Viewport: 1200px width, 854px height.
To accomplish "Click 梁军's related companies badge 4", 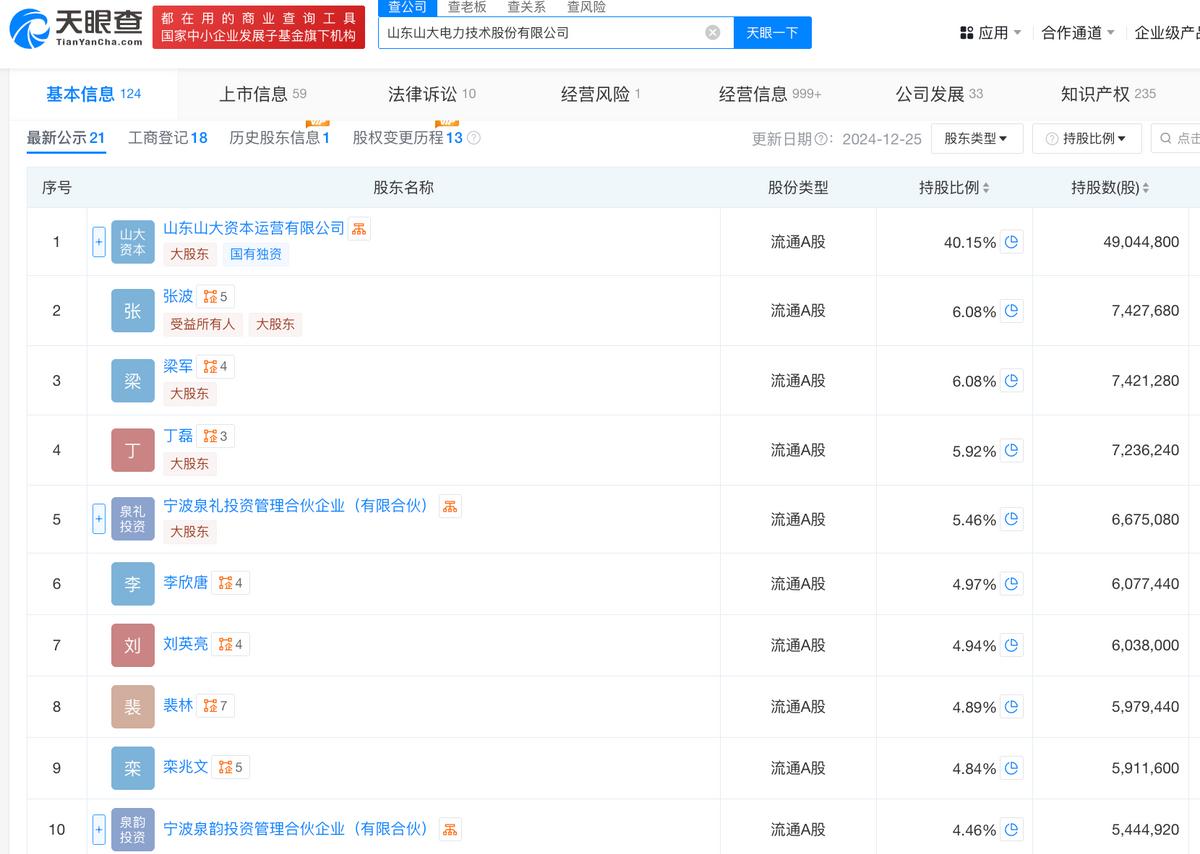I will click(215, 367).
